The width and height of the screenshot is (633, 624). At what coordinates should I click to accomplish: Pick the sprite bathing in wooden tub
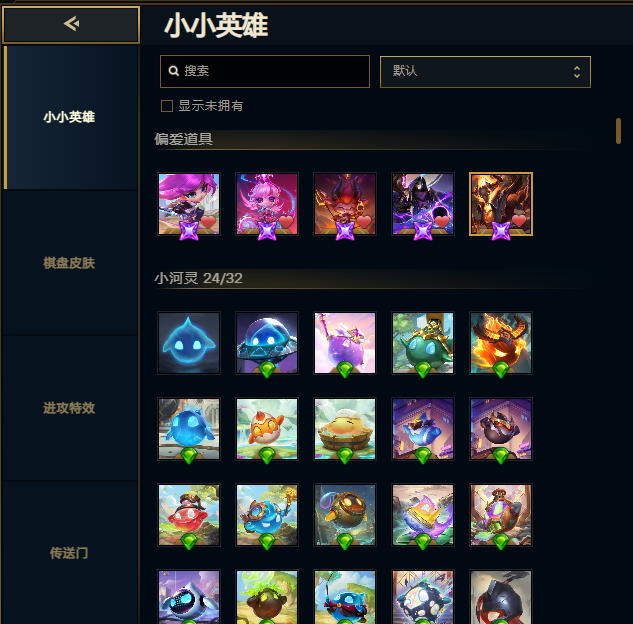tap(345, 429)
